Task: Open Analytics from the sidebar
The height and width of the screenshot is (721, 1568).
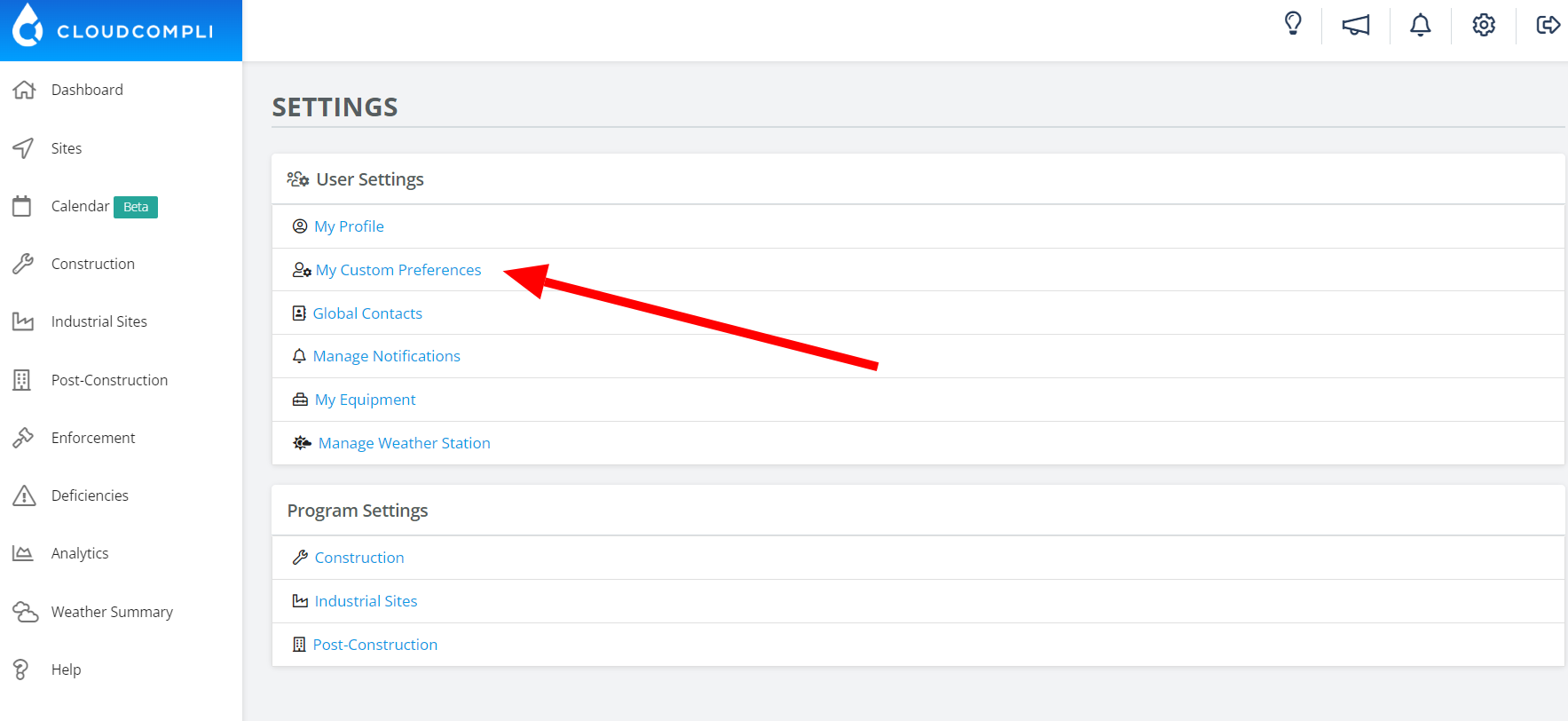Action: pos(80,553)
